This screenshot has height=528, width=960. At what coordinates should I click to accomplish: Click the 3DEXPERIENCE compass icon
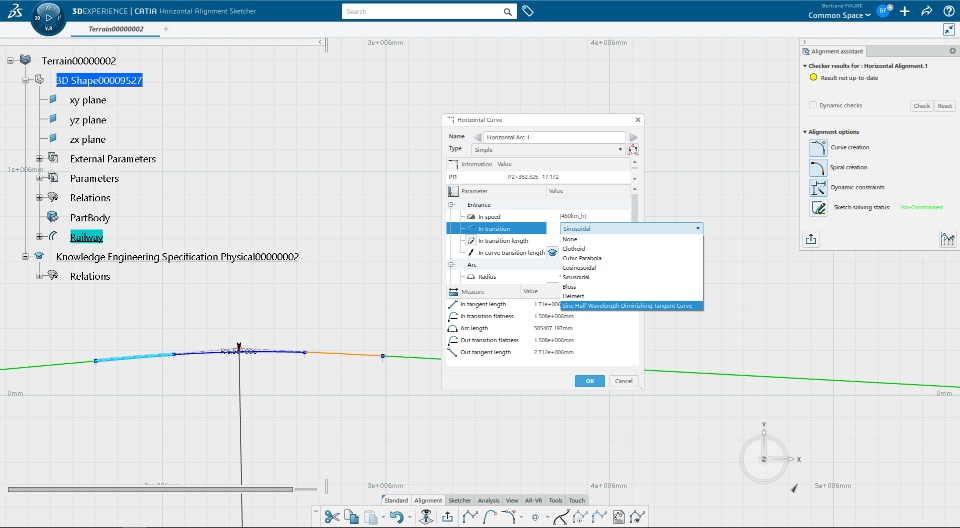(48, 18)
